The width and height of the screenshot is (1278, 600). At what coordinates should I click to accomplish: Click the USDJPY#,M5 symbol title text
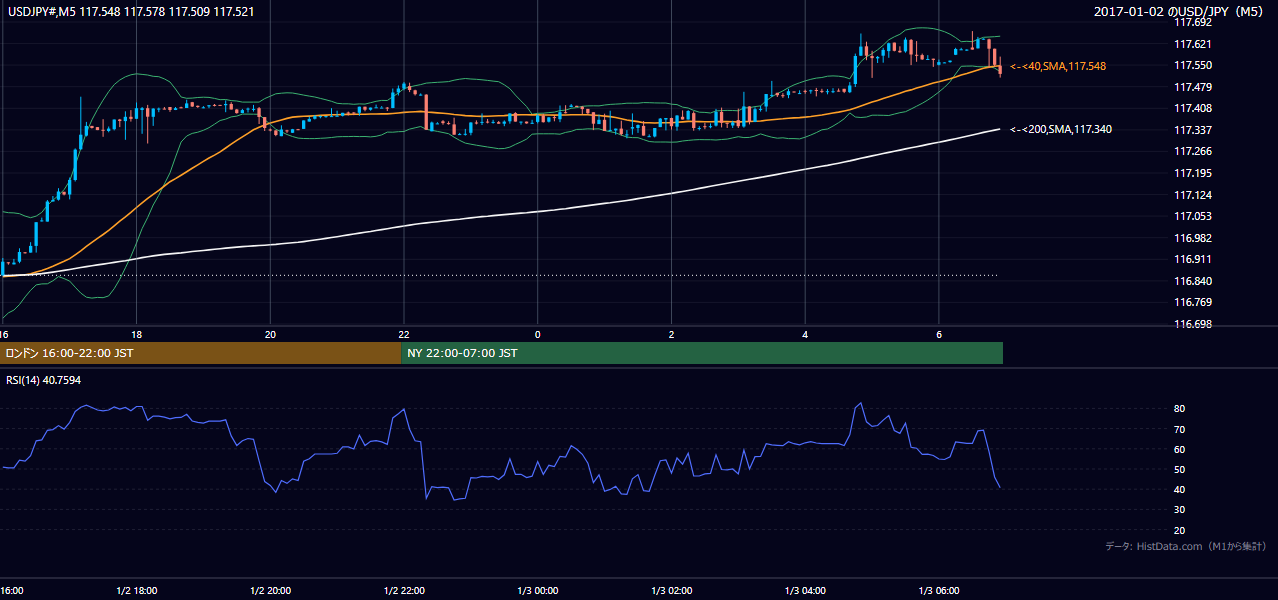[40, 12]
